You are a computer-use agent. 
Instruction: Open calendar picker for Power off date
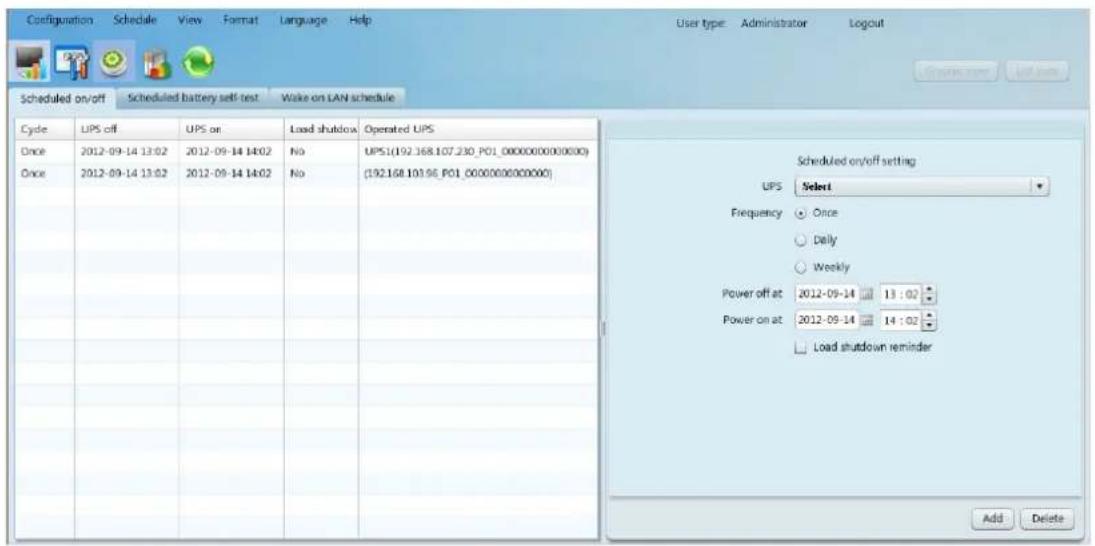(865, 295)
